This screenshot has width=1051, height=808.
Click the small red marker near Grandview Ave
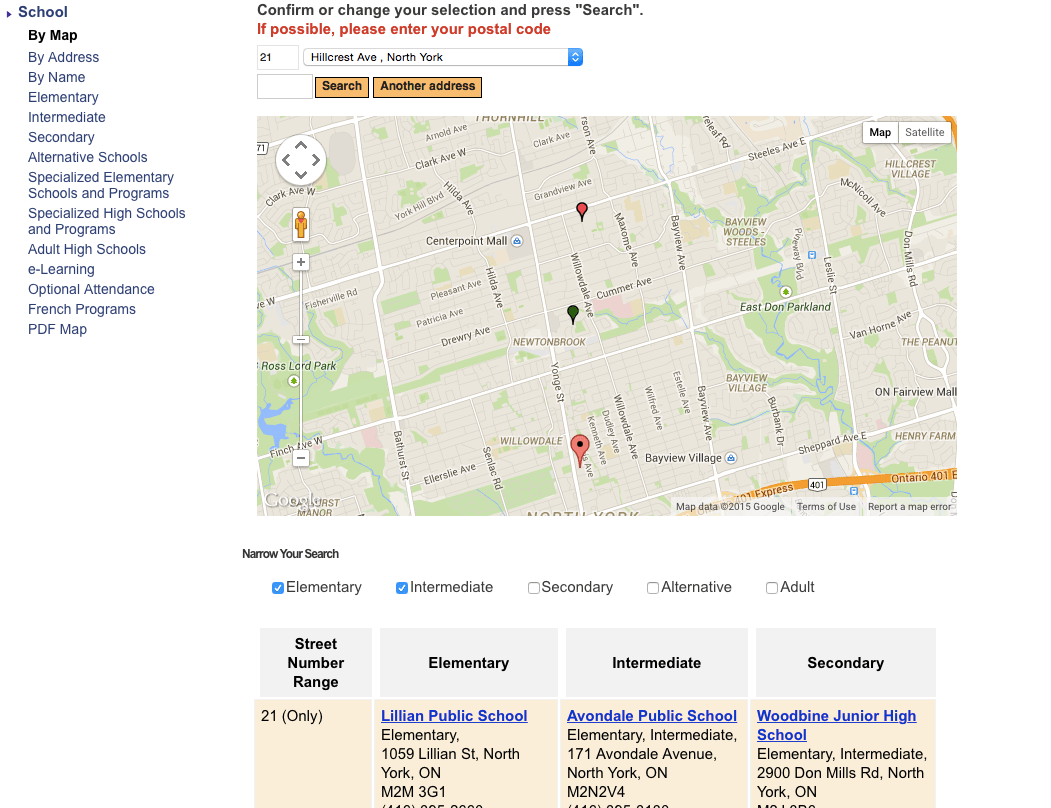(582, 212)
